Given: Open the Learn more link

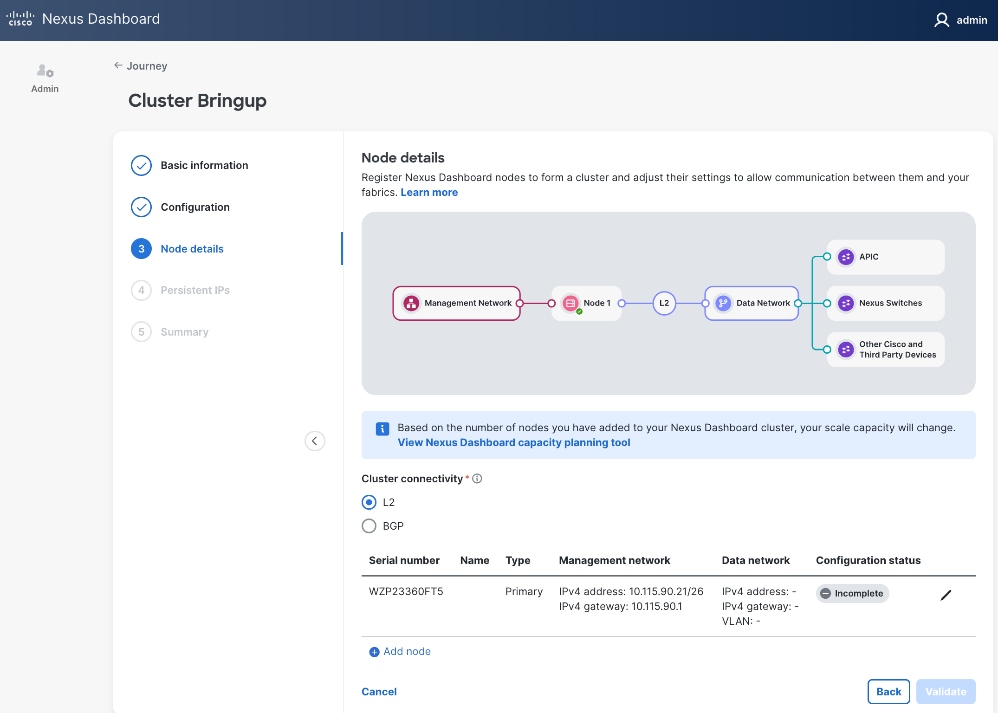Looking at the screenshot, I should tap(429, 192).
